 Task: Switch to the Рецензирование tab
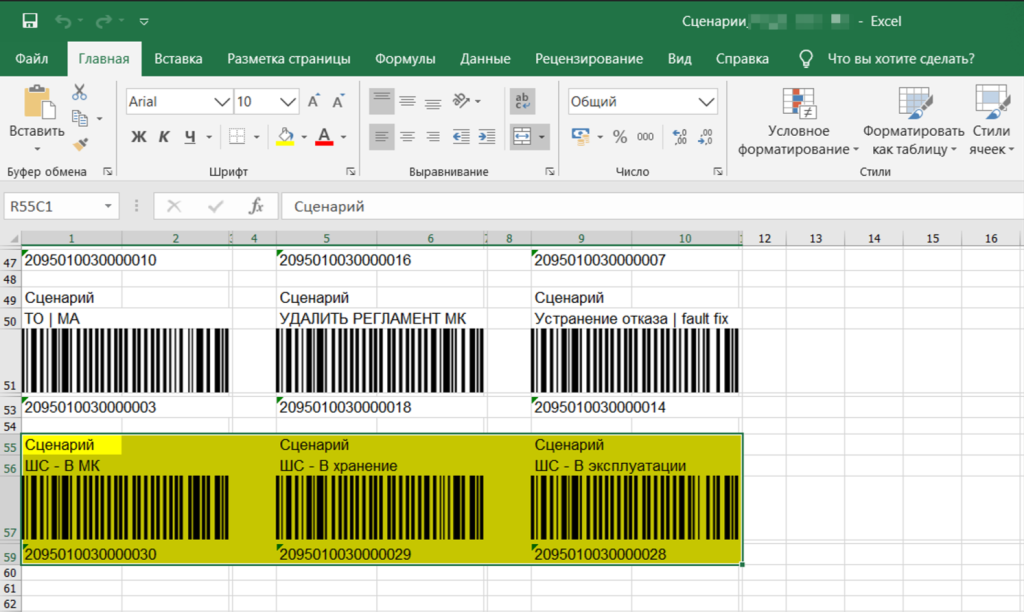click(x=589, y=59)
